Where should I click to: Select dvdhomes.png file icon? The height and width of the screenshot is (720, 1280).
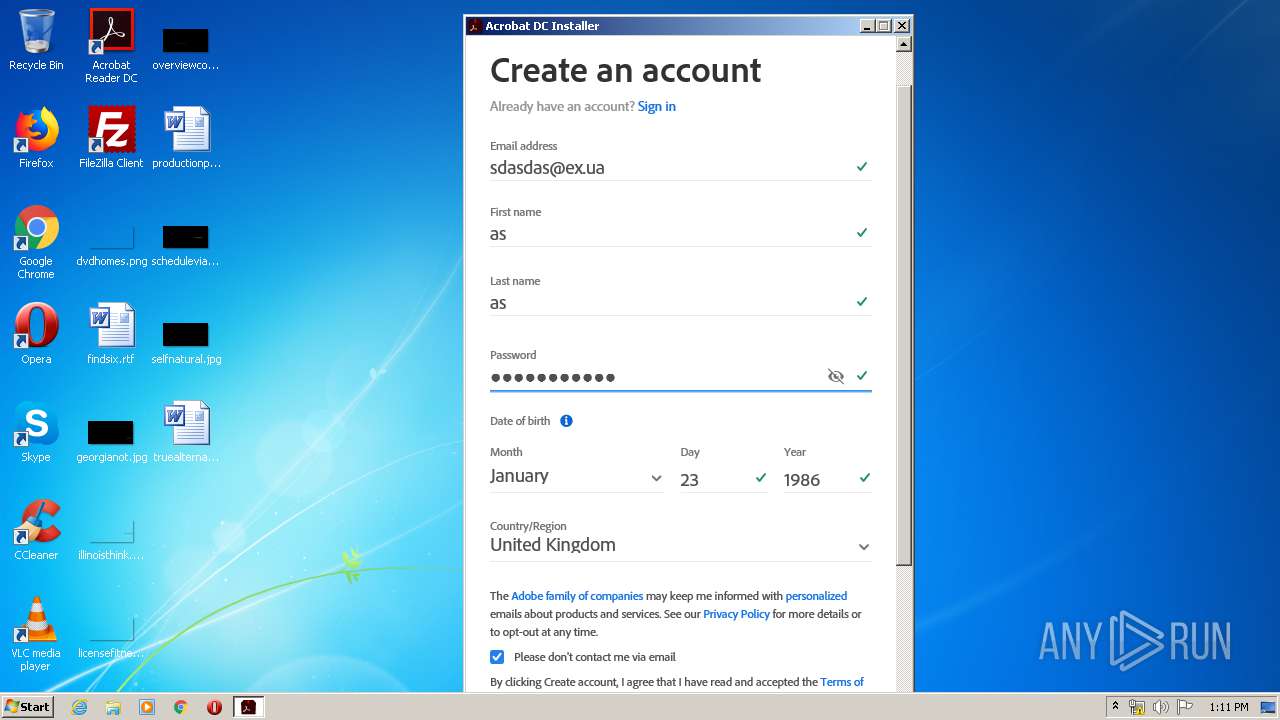point(111,246)
